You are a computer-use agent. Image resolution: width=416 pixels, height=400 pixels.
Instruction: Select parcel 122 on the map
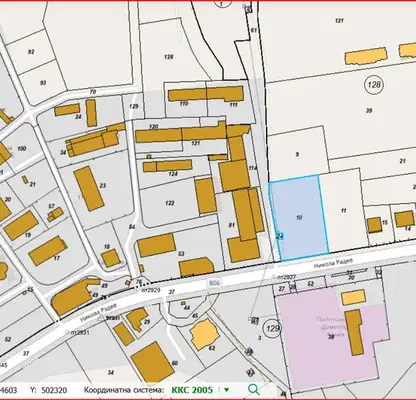click(170, 203)
